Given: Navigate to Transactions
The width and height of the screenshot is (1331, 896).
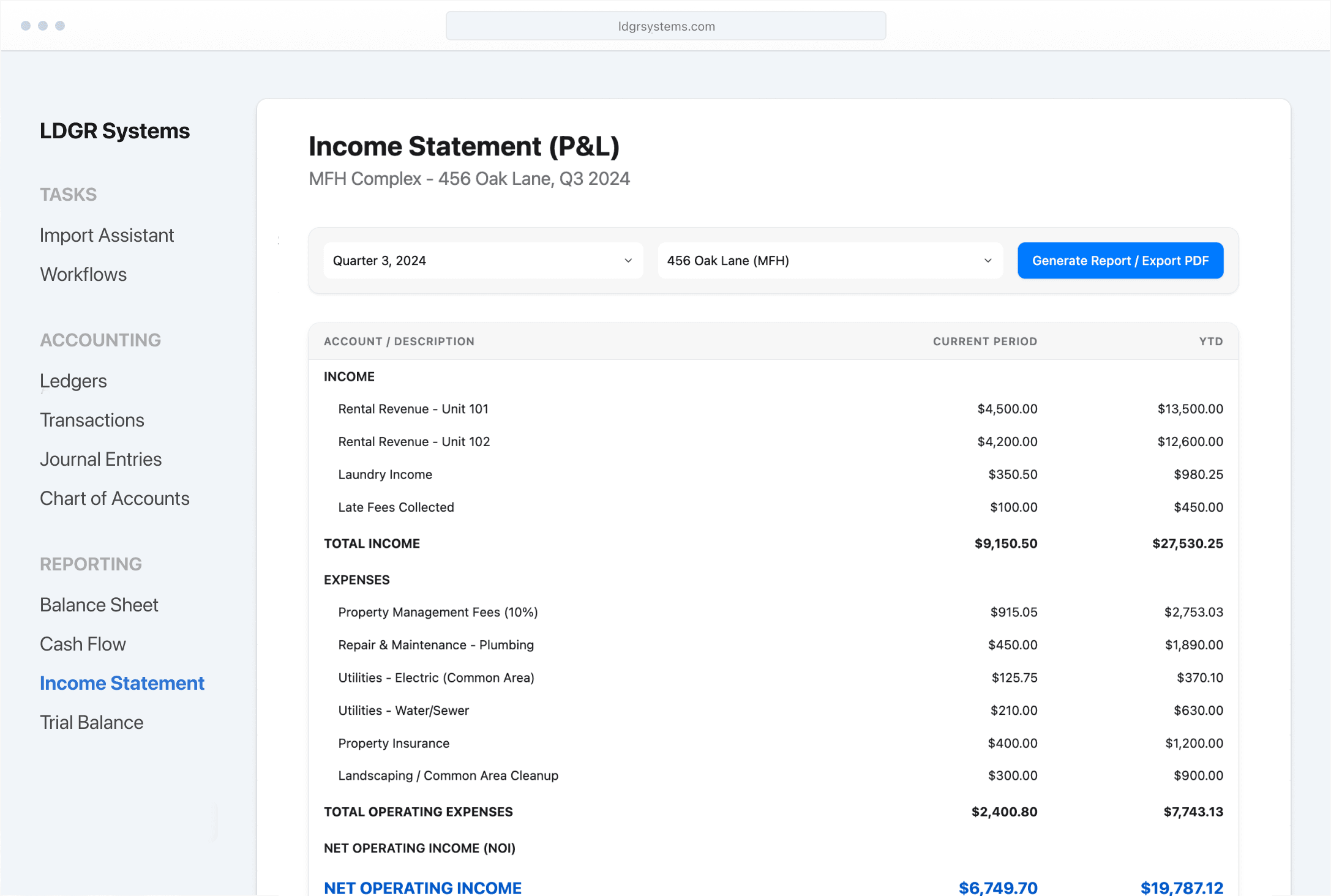Looking at the screenshot, I should (x=92, y=420).
